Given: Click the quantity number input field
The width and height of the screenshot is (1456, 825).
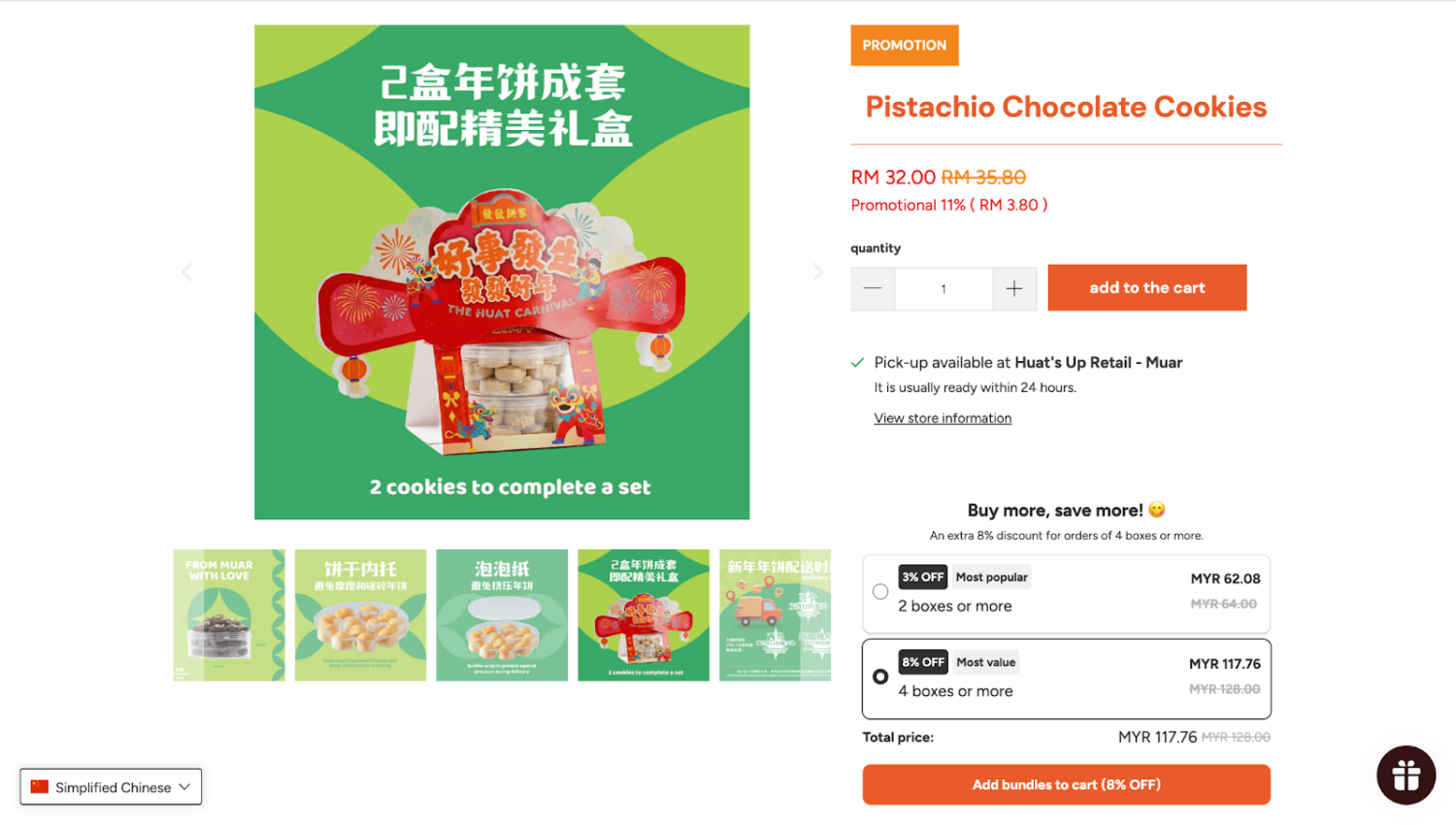Looking at the screenshot, I should pos(943,289).
